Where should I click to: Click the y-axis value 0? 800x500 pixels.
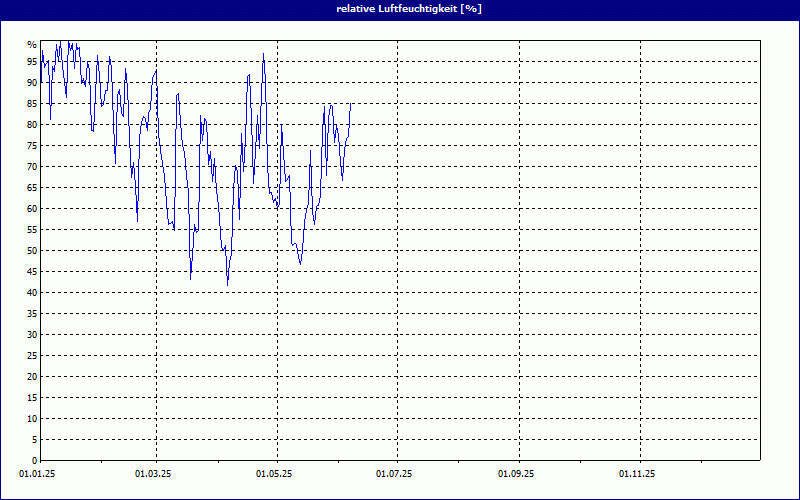[35, 460]
